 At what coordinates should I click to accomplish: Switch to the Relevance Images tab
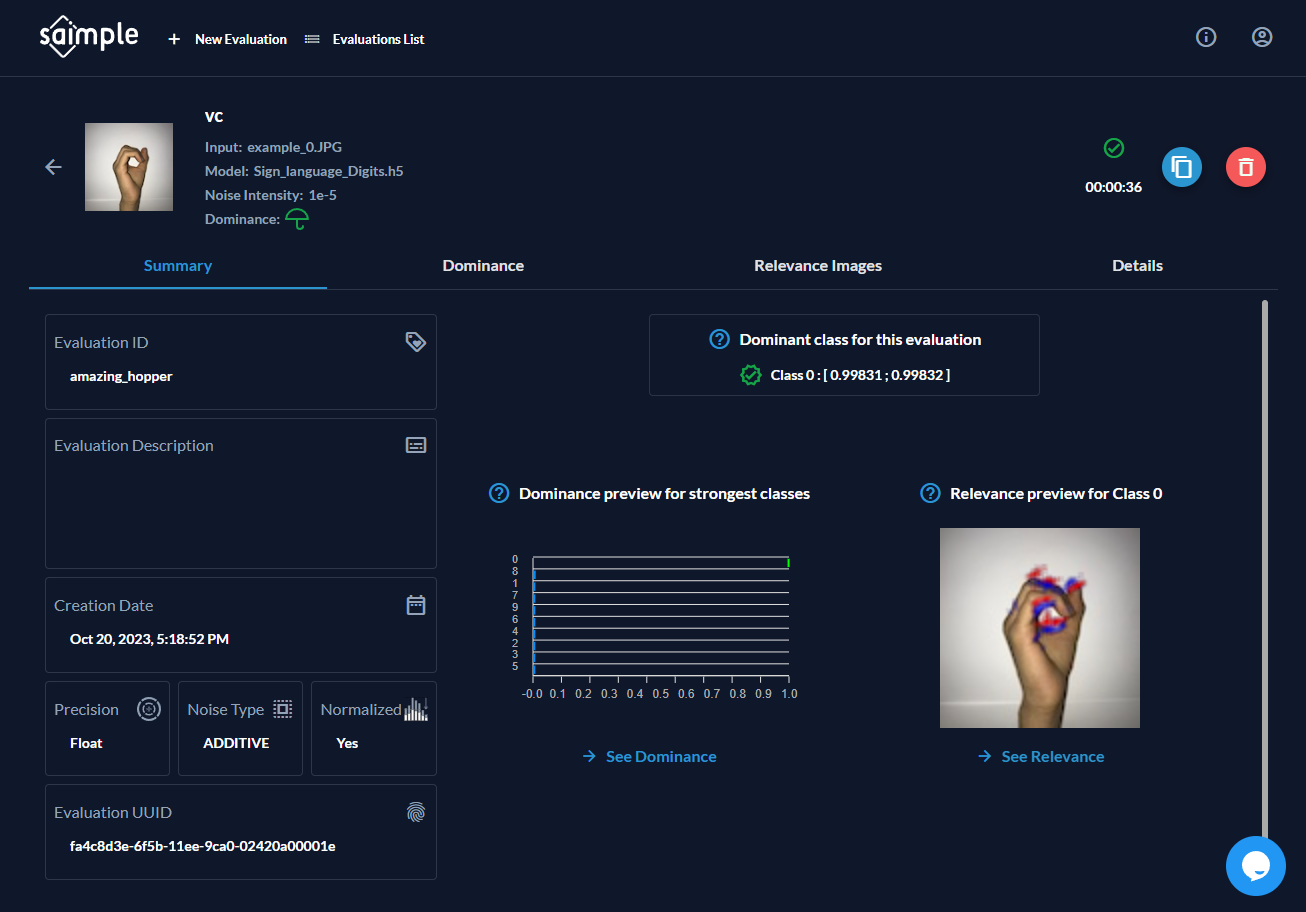[x=817, y=266]
